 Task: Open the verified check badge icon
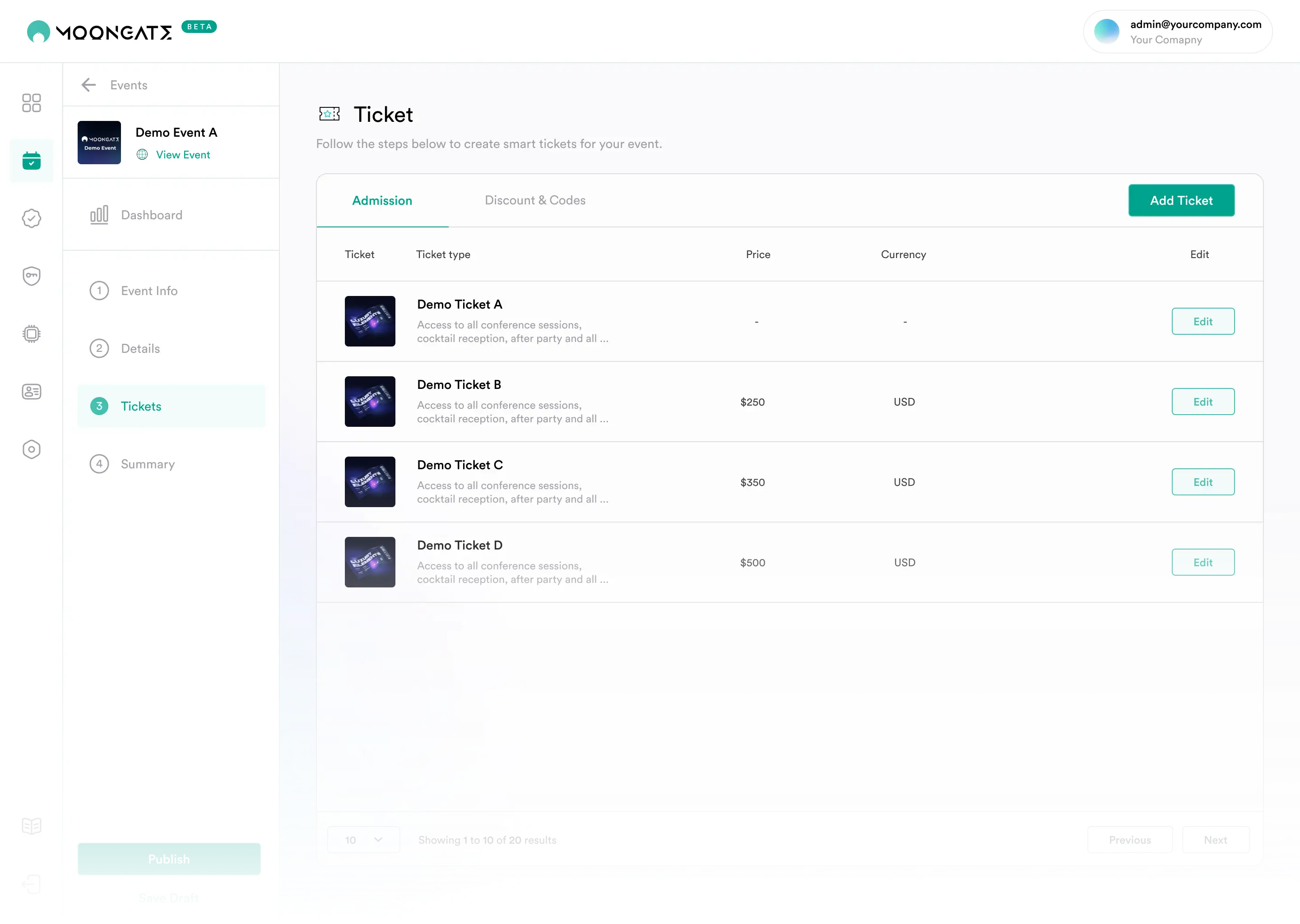[31, 218]
